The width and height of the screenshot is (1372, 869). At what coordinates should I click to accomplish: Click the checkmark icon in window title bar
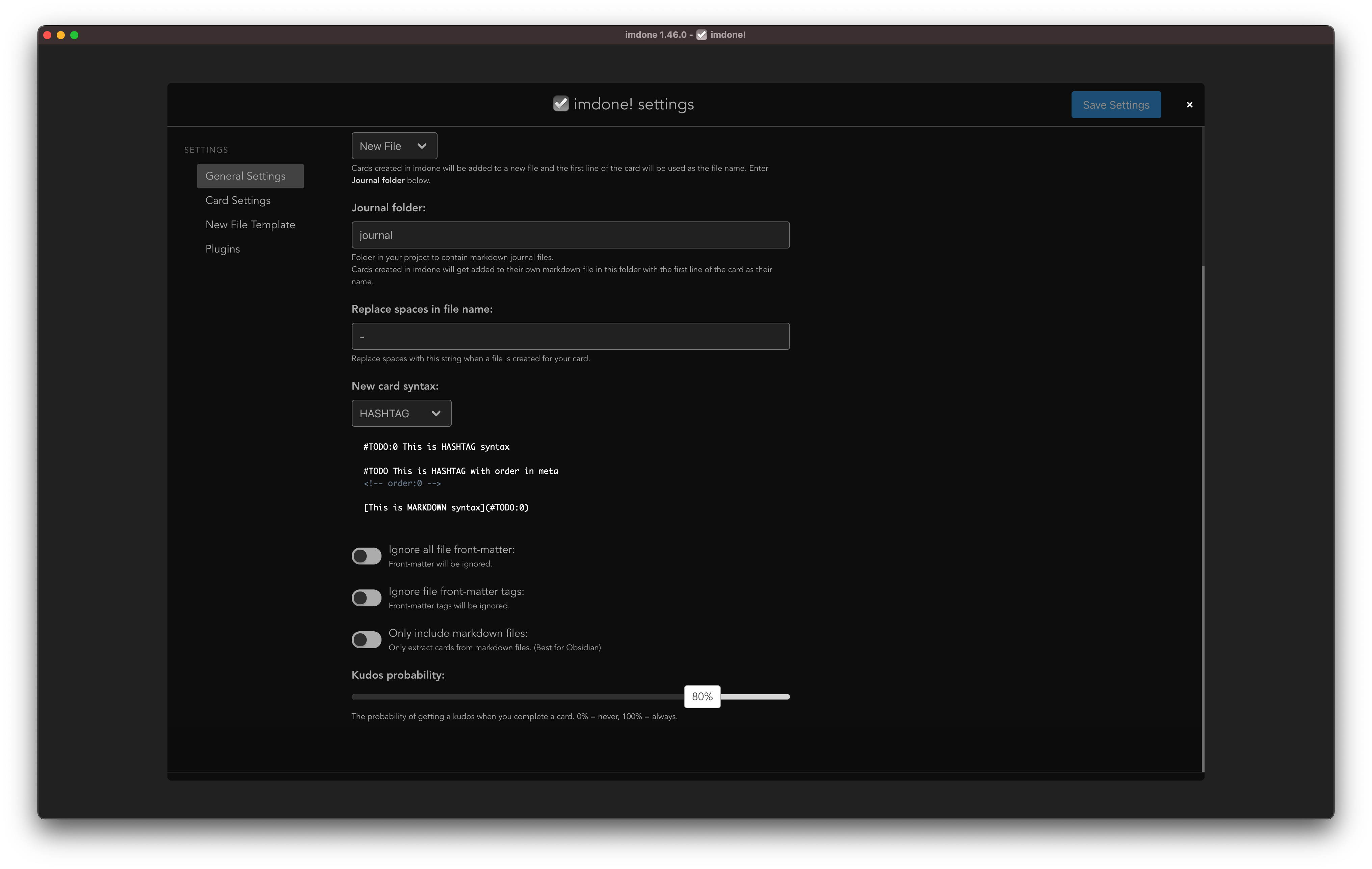click(702, 35)
